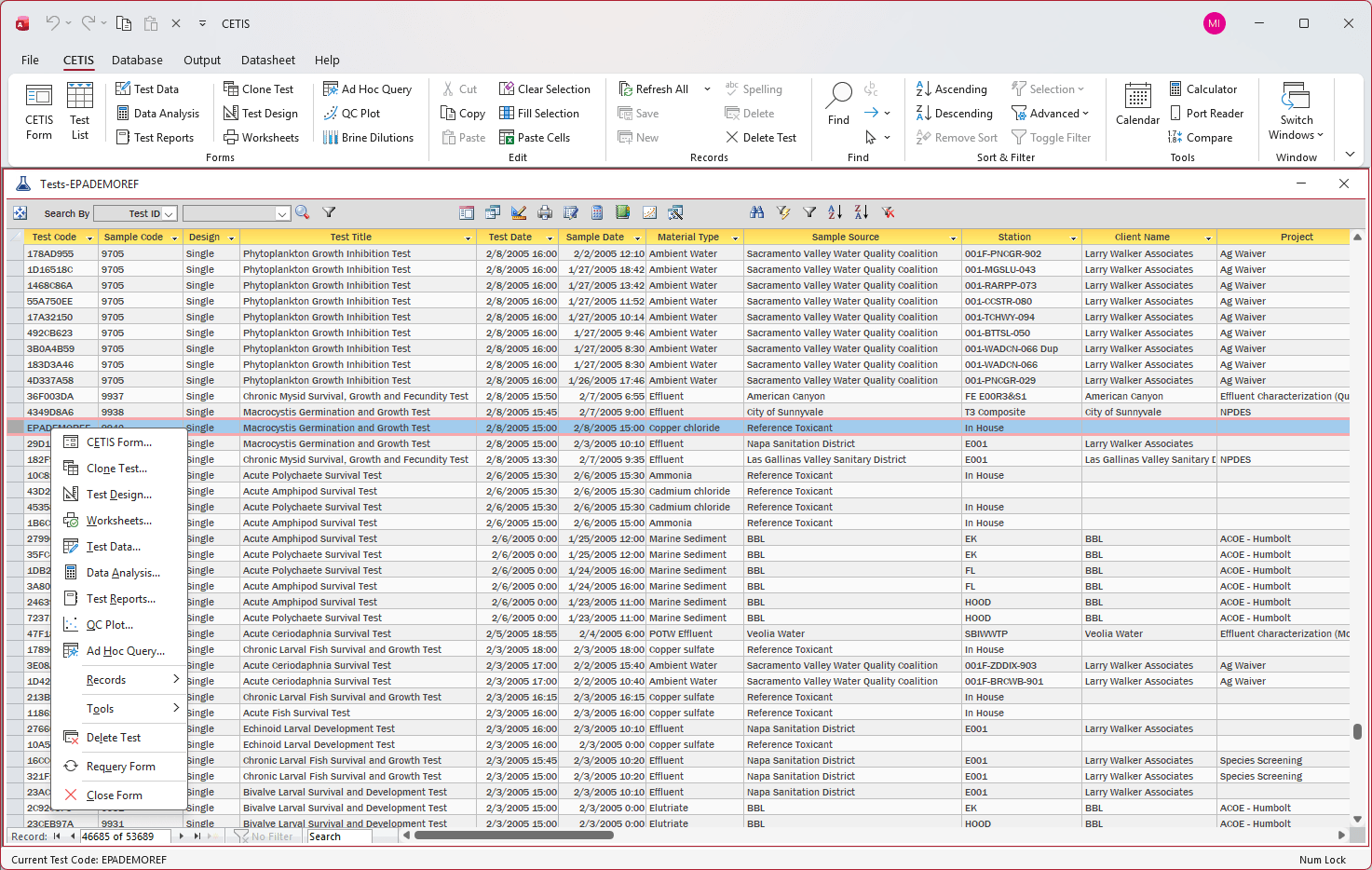Expand the Refresh All dropdown arrow

(707, 89)
